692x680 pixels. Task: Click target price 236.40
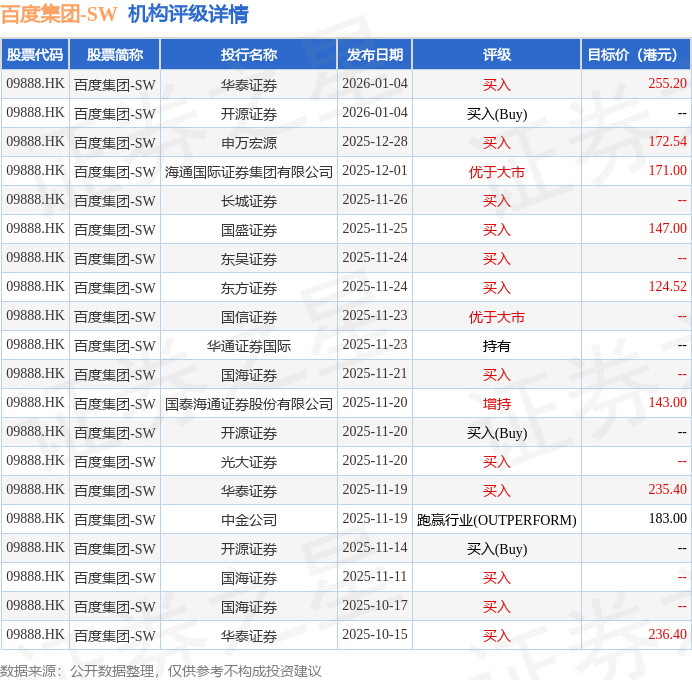pyautogui.click(x=667, y=635)
